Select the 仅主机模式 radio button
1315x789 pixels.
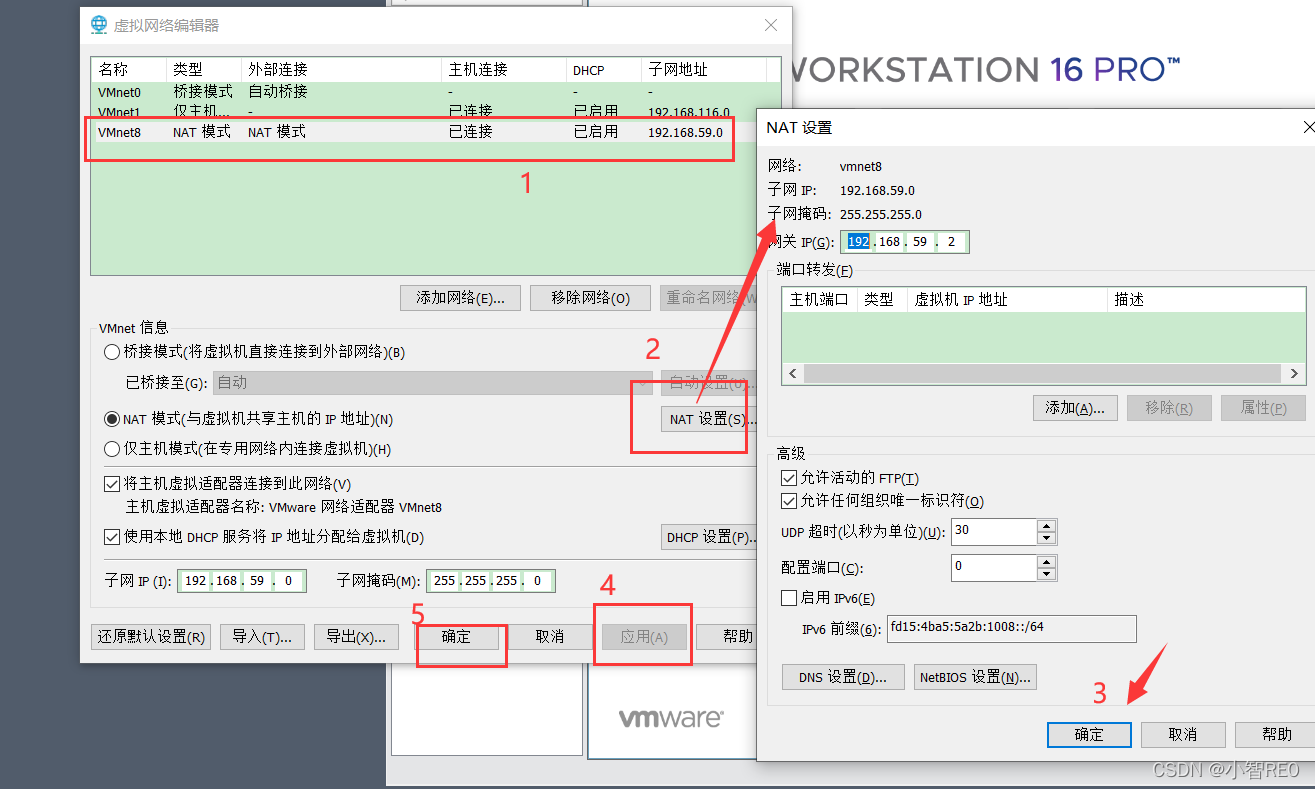(x=112, y=449)
